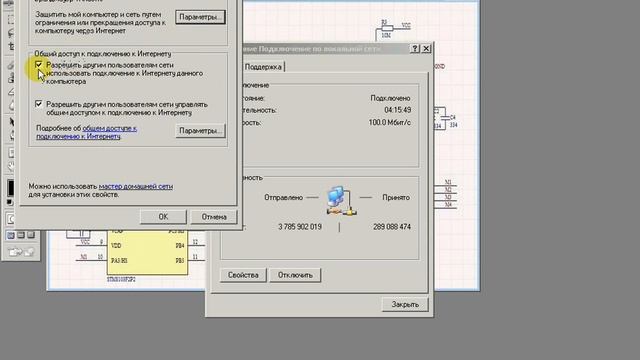Image resolution: width=640 pixels, height=360 pixels.
Task: Switch to the Поддержка tab
Action: [x=263, y=67]
